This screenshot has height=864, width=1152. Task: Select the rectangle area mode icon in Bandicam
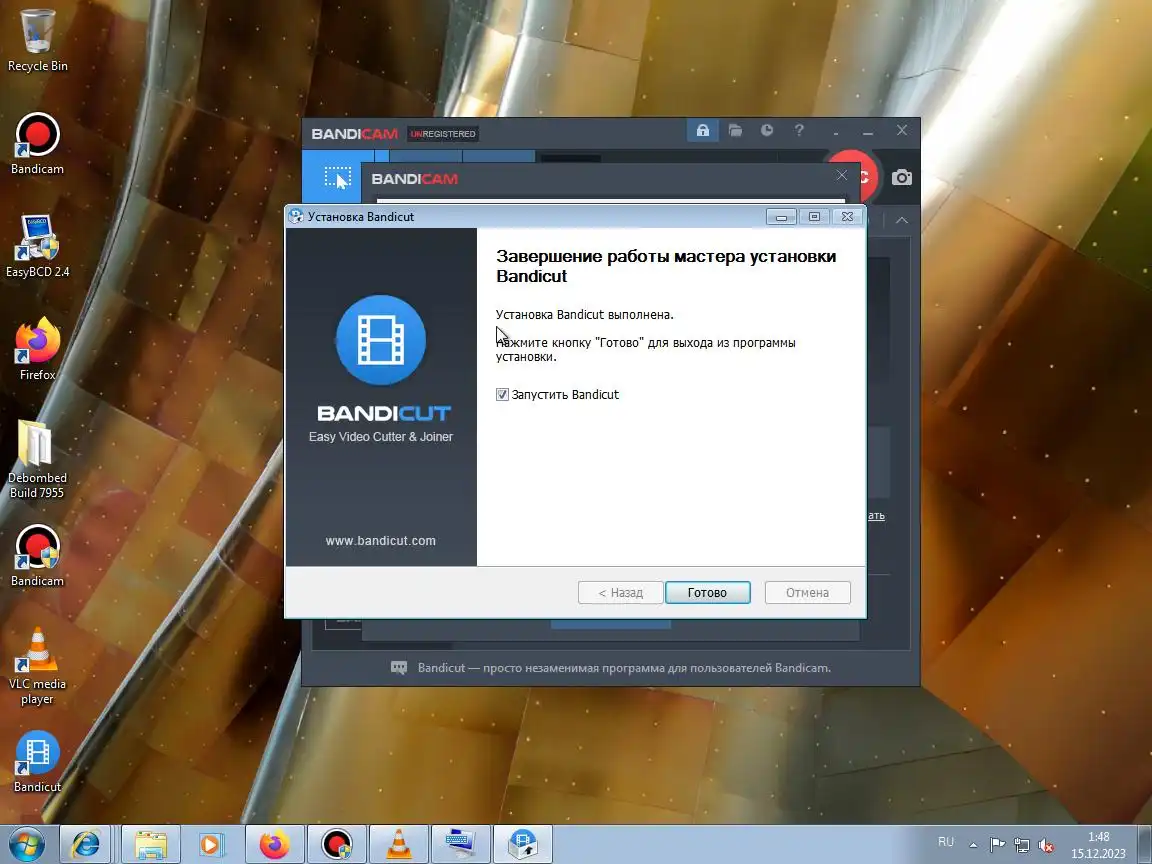(x=337, y=177)
